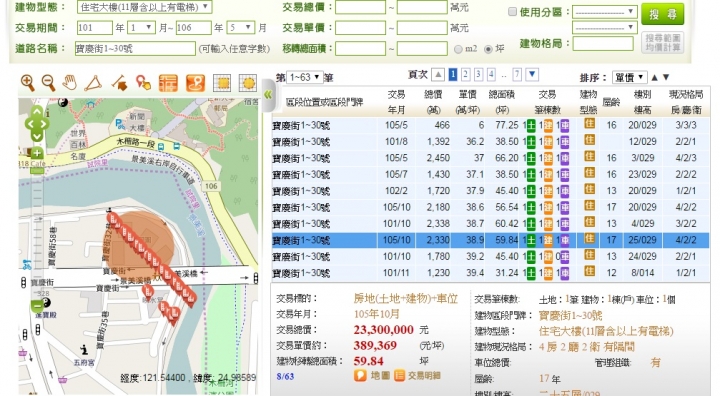Click the 建物格局 layout input field

603,44
